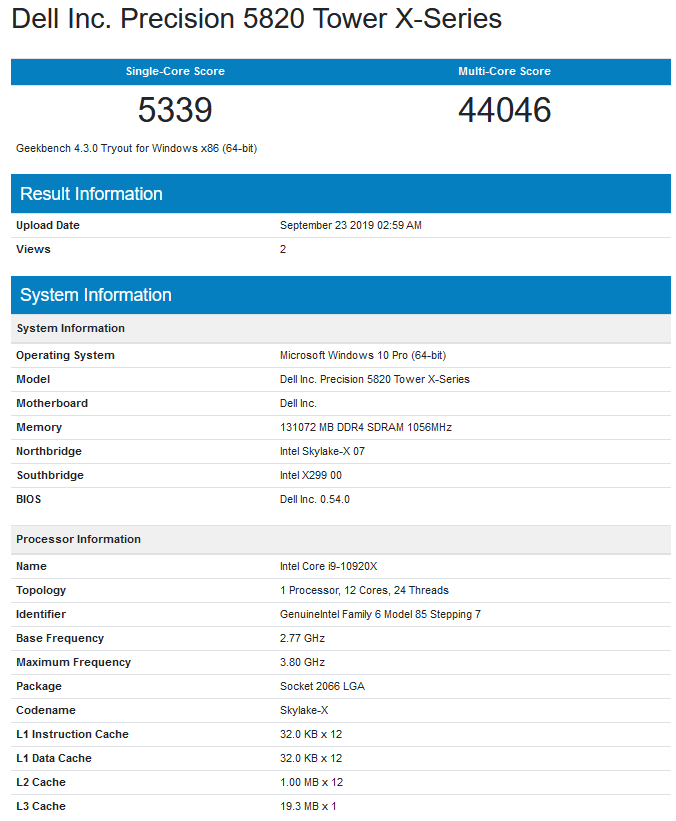Click the 12 Cores, 24 Threads topology value

[364, 590]
